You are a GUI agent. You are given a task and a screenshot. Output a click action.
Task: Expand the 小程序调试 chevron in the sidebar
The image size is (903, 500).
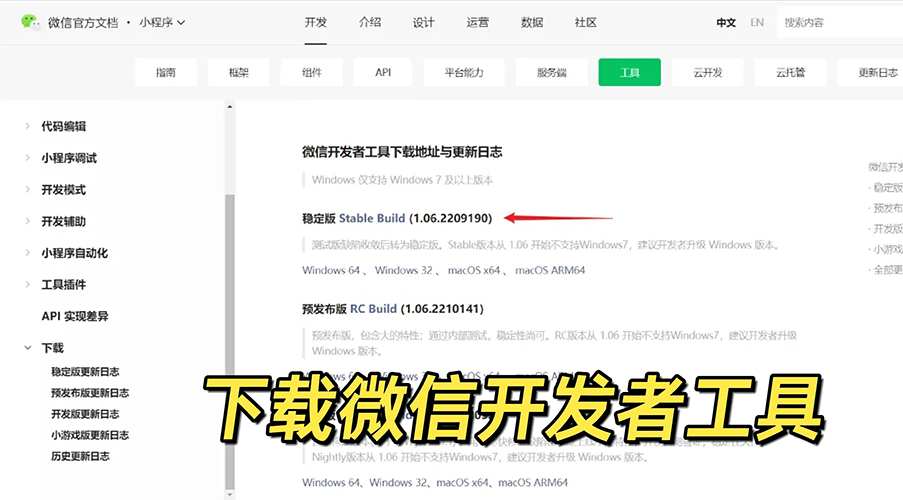pos(27,157)
